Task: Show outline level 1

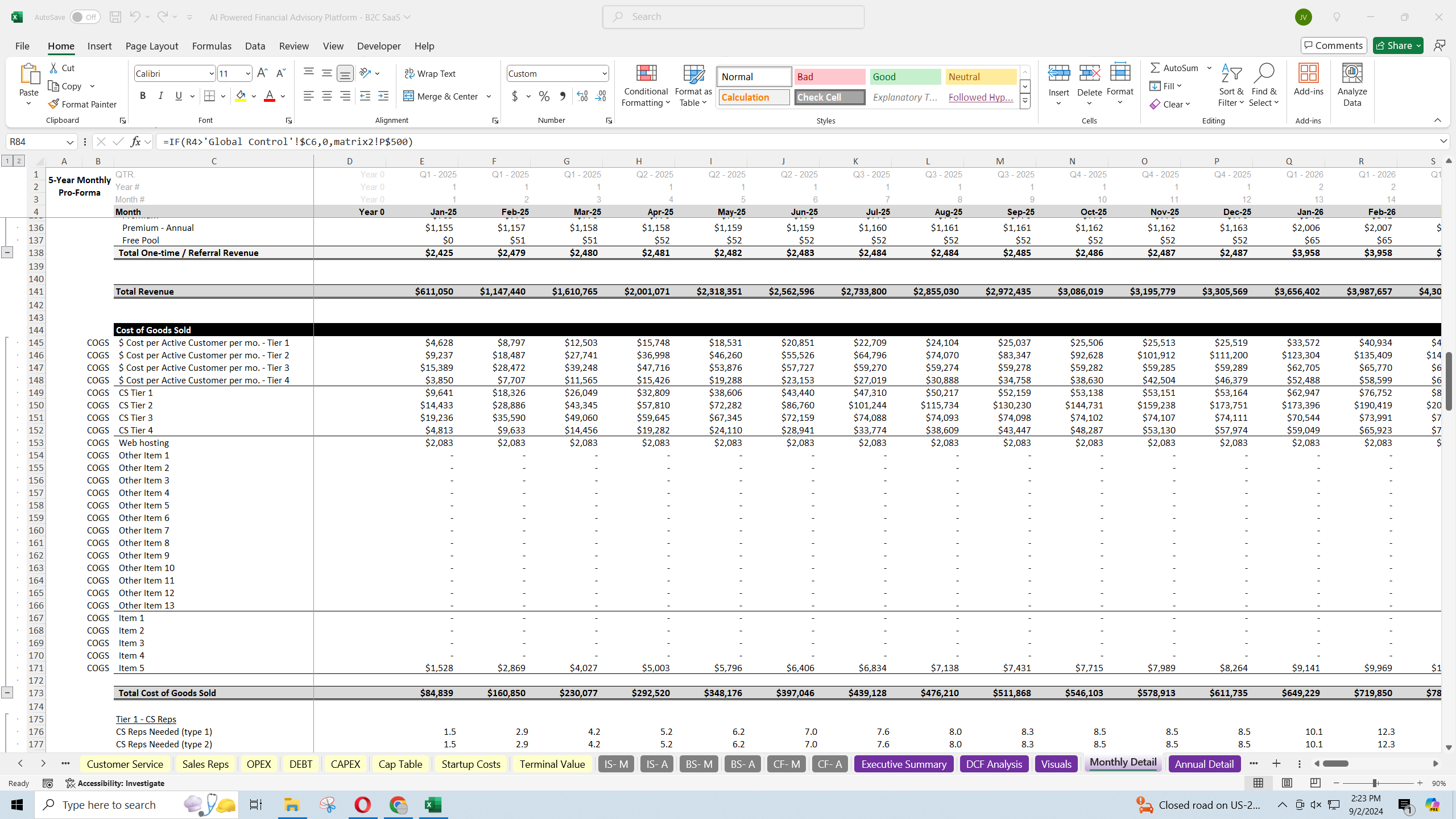Action: click(x=7, y=161)
